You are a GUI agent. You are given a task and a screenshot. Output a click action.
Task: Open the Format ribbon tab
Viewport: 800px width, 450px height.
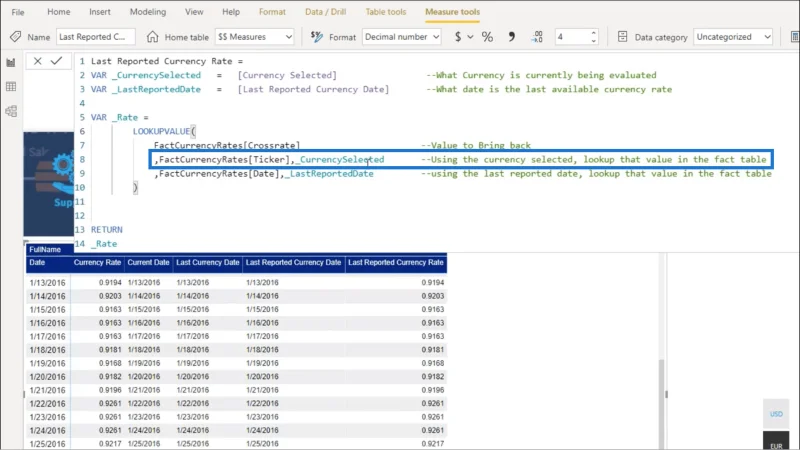click(x=272, y=12)
